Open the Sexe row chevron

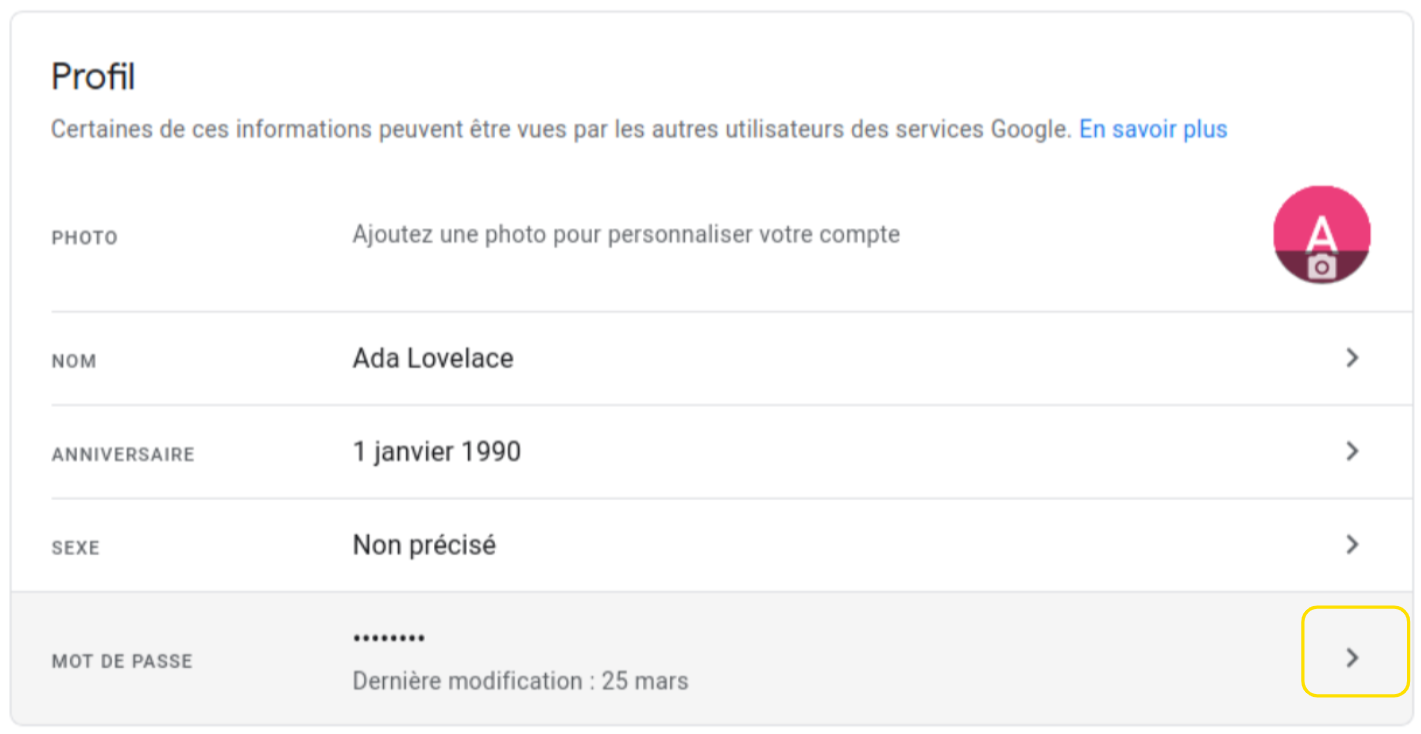(x=1352, y=544)
